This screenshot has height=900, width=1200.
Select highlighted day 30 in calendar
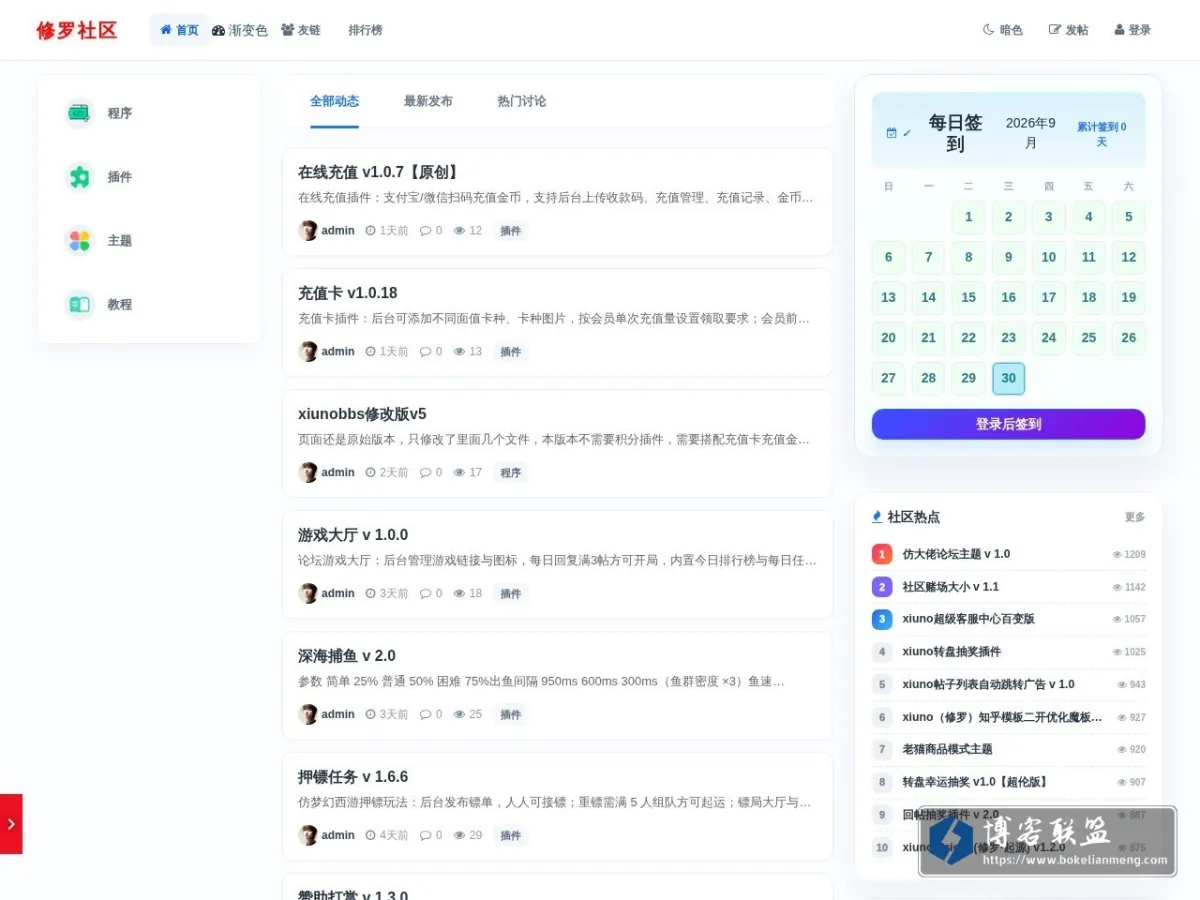[x=1008, y=378]
